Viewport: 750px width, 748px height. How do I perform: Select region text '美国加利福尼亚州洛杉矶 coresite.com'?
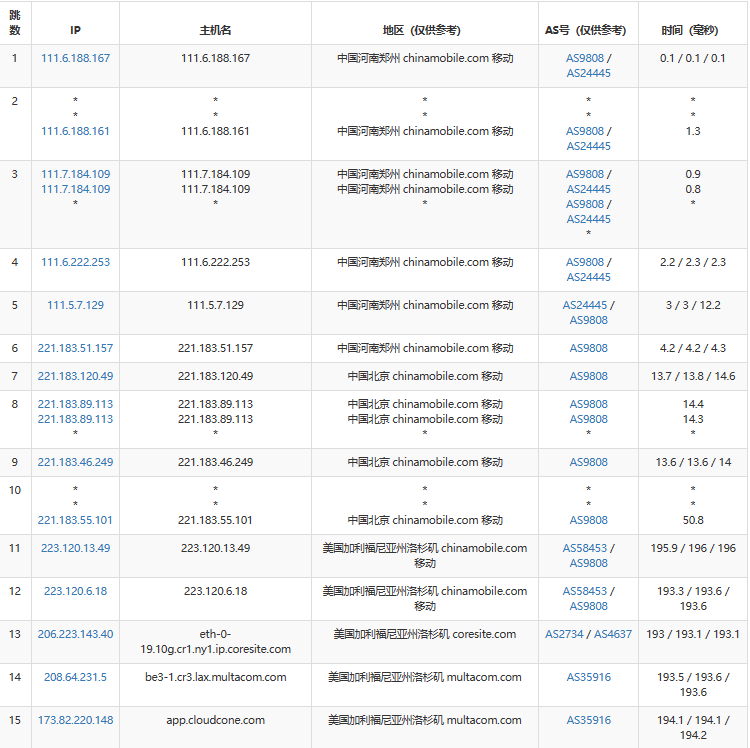pyautogui.click(x=425, y=634)
